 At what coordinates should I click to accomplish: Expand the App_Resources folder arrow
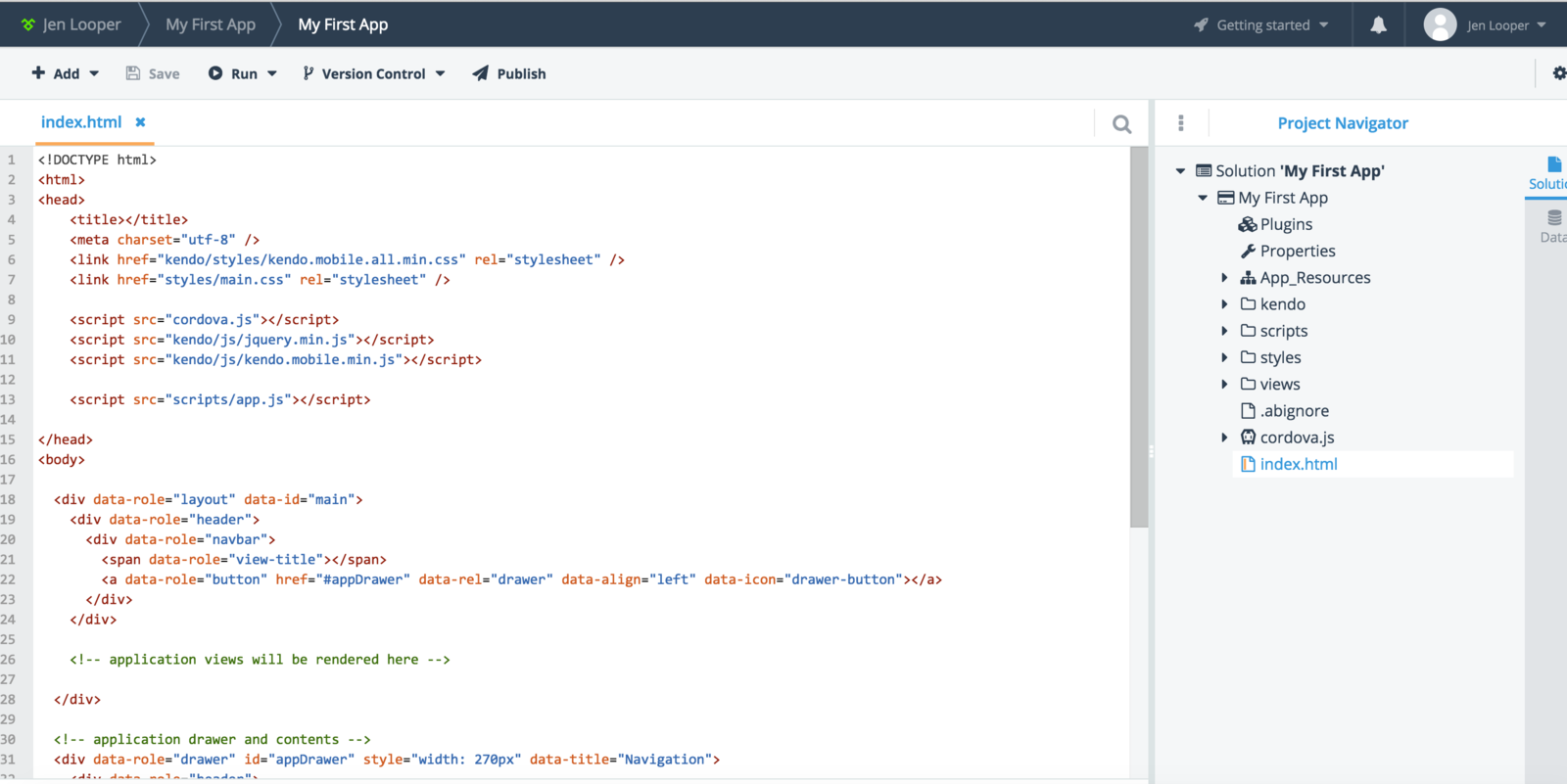pos(1224,278)
